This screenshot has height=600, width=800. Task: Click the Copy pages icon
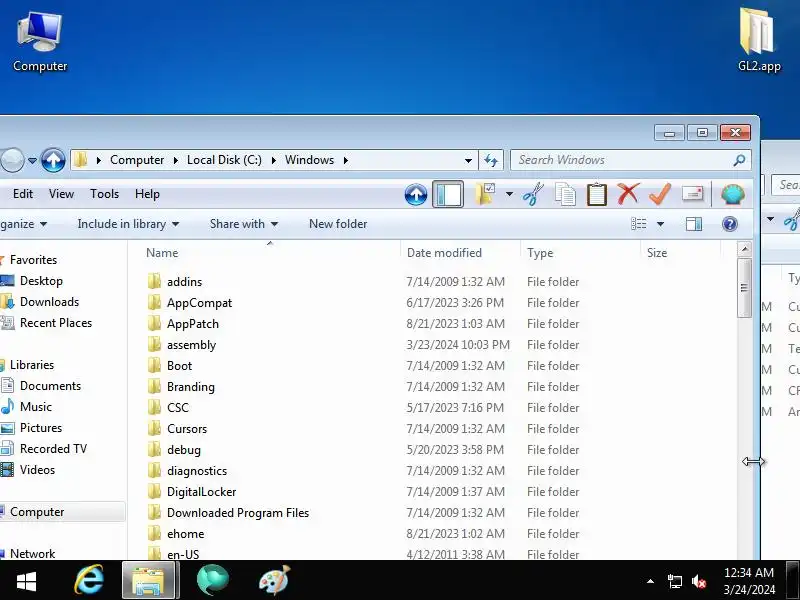click(565, 194)
